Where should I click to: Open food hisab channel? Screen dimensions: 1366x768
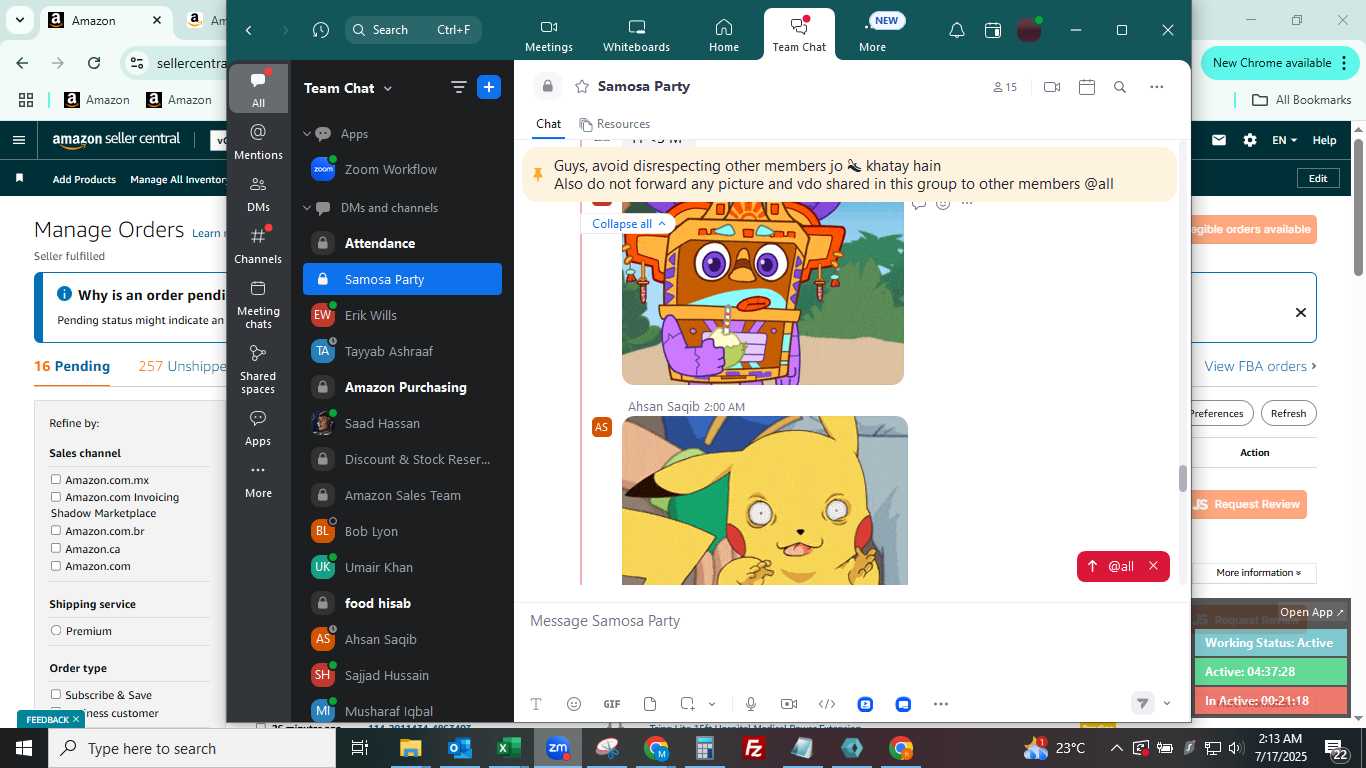pyautogui.click(x=402, y=603)
